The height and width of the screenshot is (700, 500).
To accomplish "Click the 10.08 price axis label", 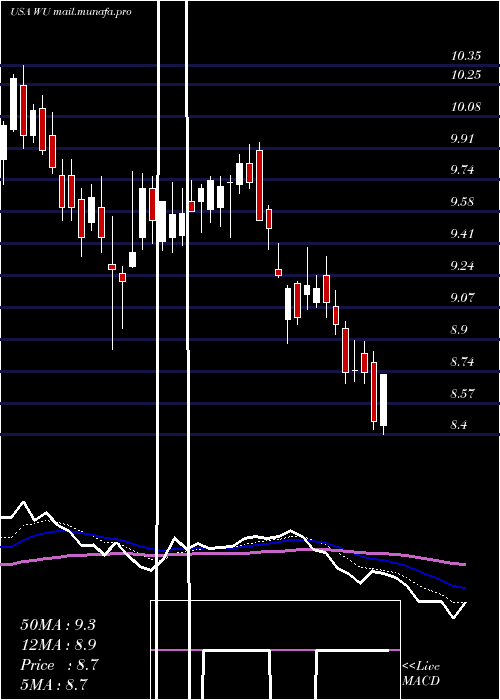I will [466, 107].
